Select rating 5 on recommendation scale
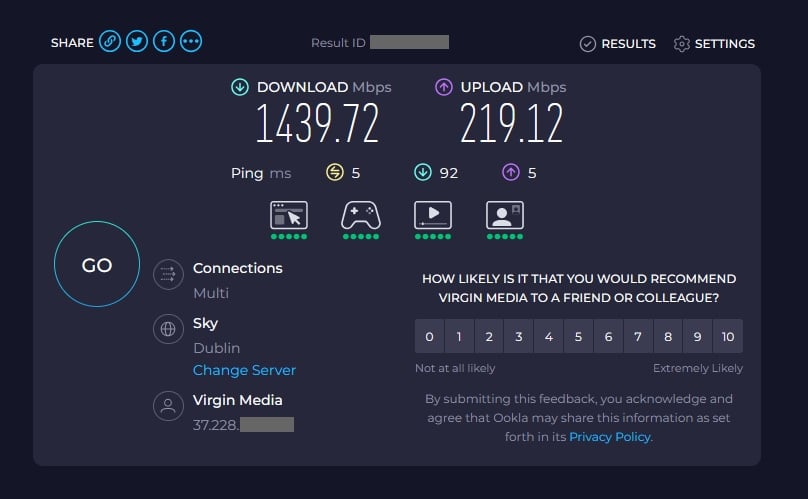This screenshot has width=808, height=499. 578,336
